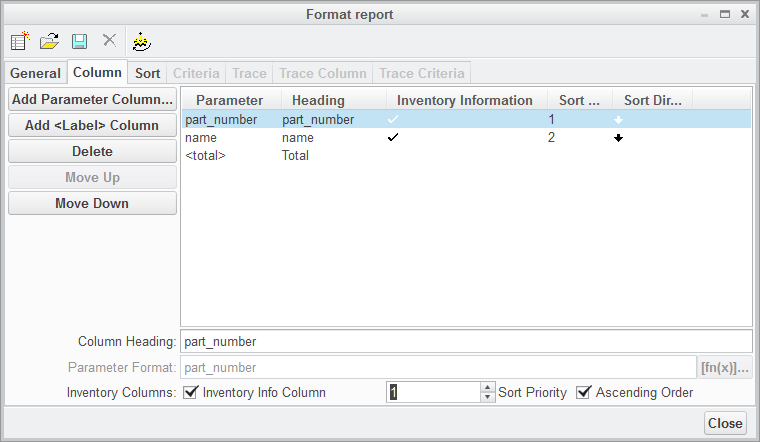
Task: Toggle inventory checkmark in part_number row
Action: click(x=393, y=119)
